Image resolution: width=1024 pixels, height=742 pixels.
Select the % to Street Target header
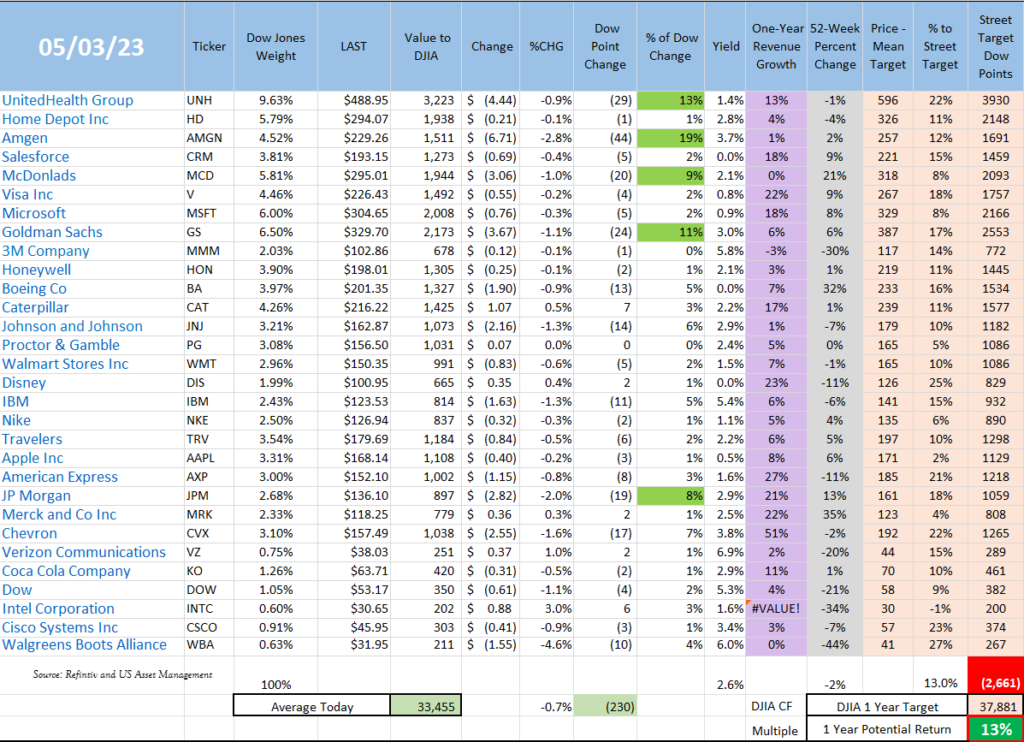point(940,46)
